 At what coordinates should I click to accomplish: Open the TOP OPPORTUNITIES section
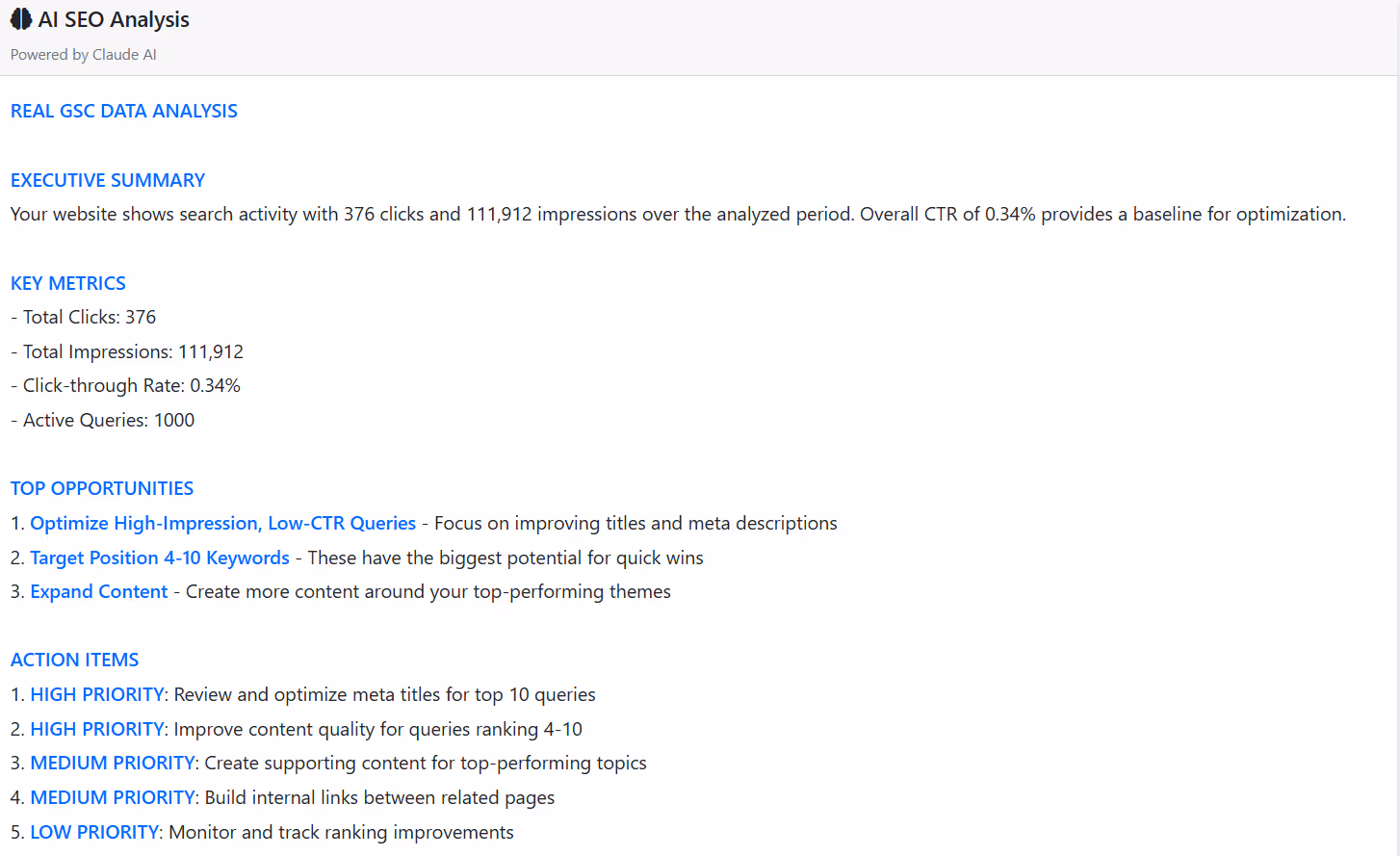(x=101, y=488)
